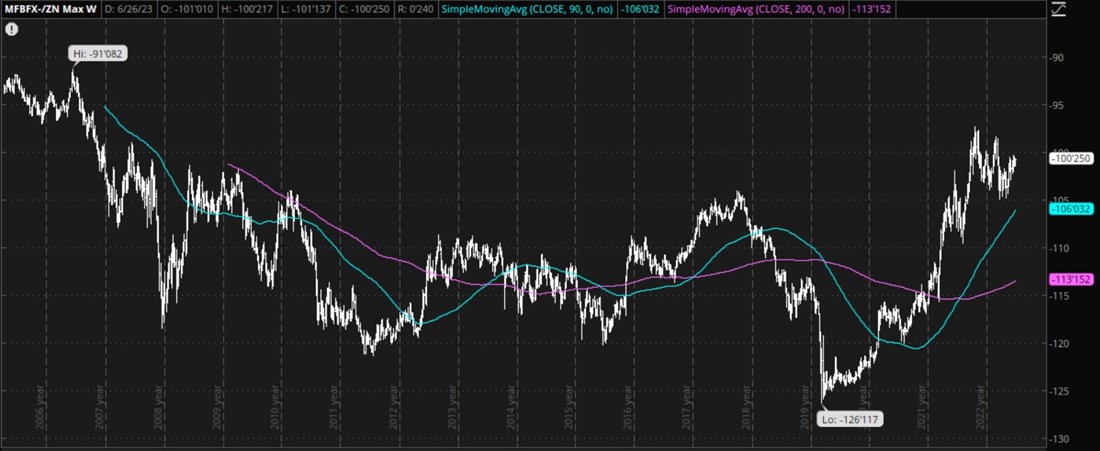Click the magenta -113'152 price axis tag
The image size is (1100, 451).
1072,279
